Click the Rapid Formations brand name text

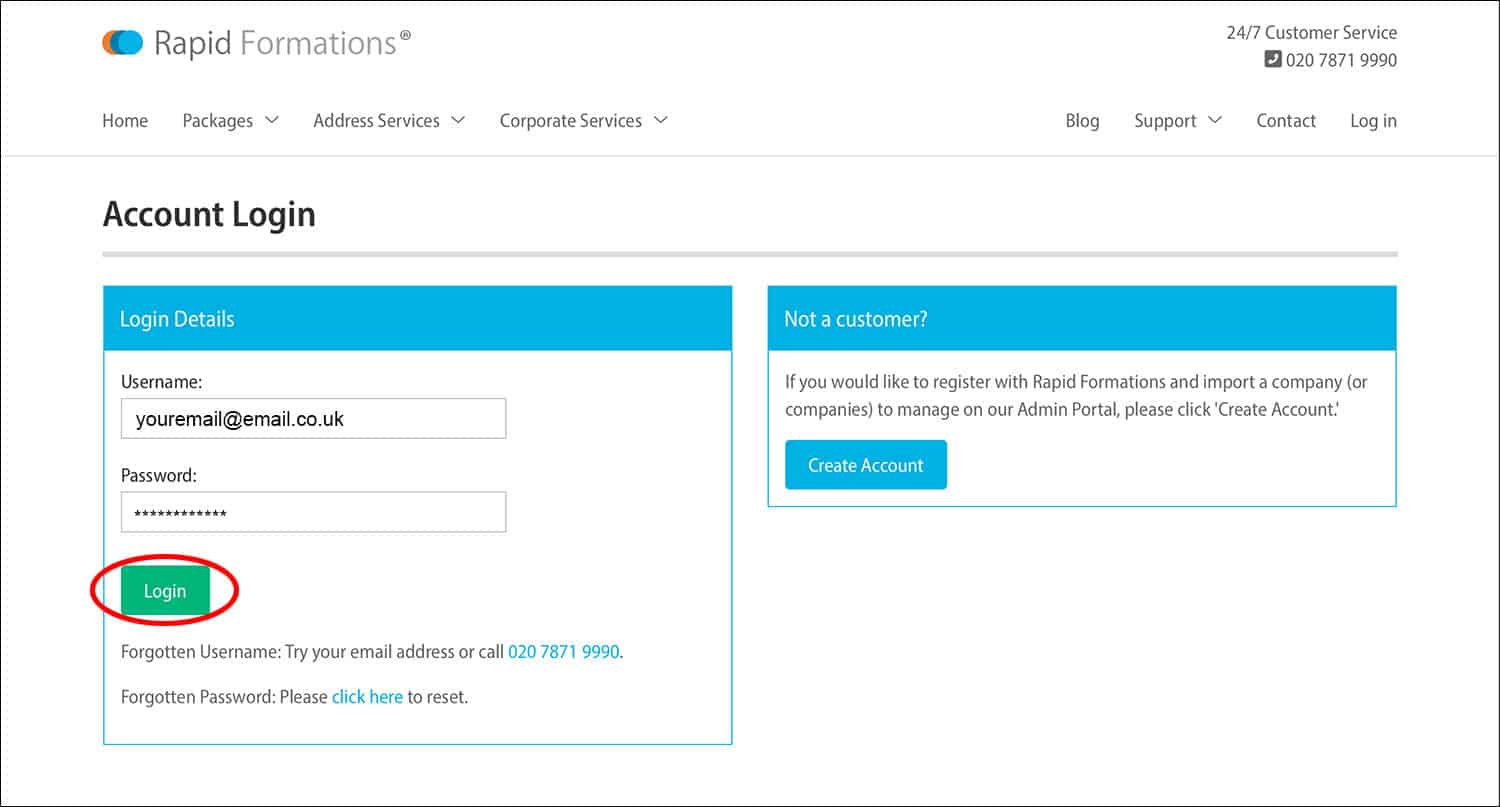tap(276, 43)
